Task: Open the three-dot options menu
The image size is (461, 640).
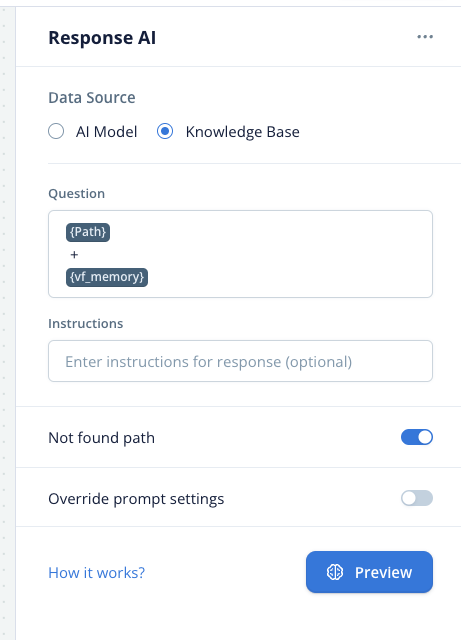Action: click(x=425, y=37)
